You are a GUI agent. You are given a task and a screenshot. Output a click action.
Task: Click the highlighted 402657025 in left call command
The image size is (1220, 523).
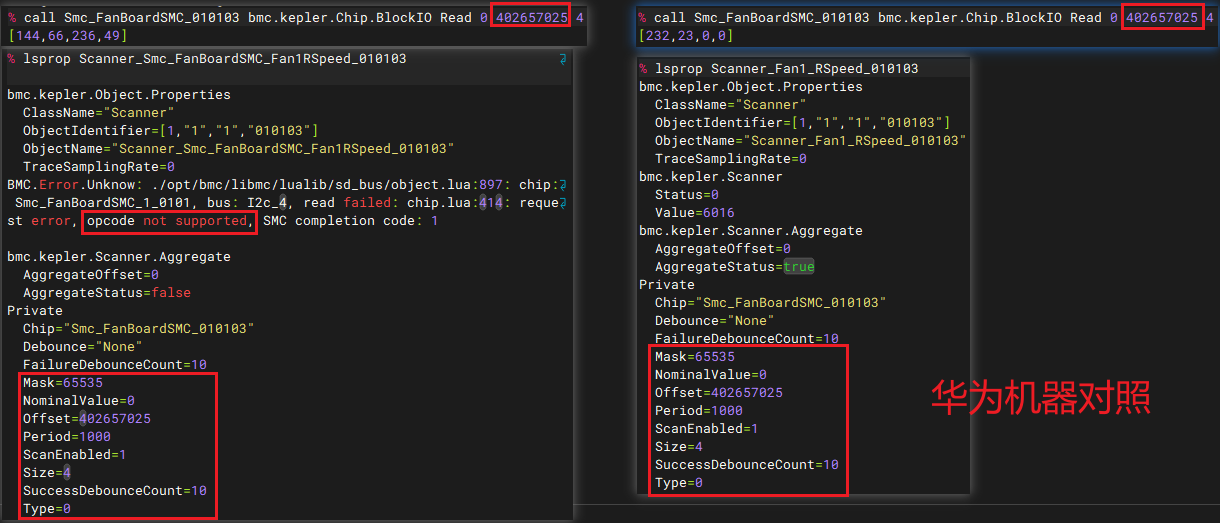[x=530, y=18]
